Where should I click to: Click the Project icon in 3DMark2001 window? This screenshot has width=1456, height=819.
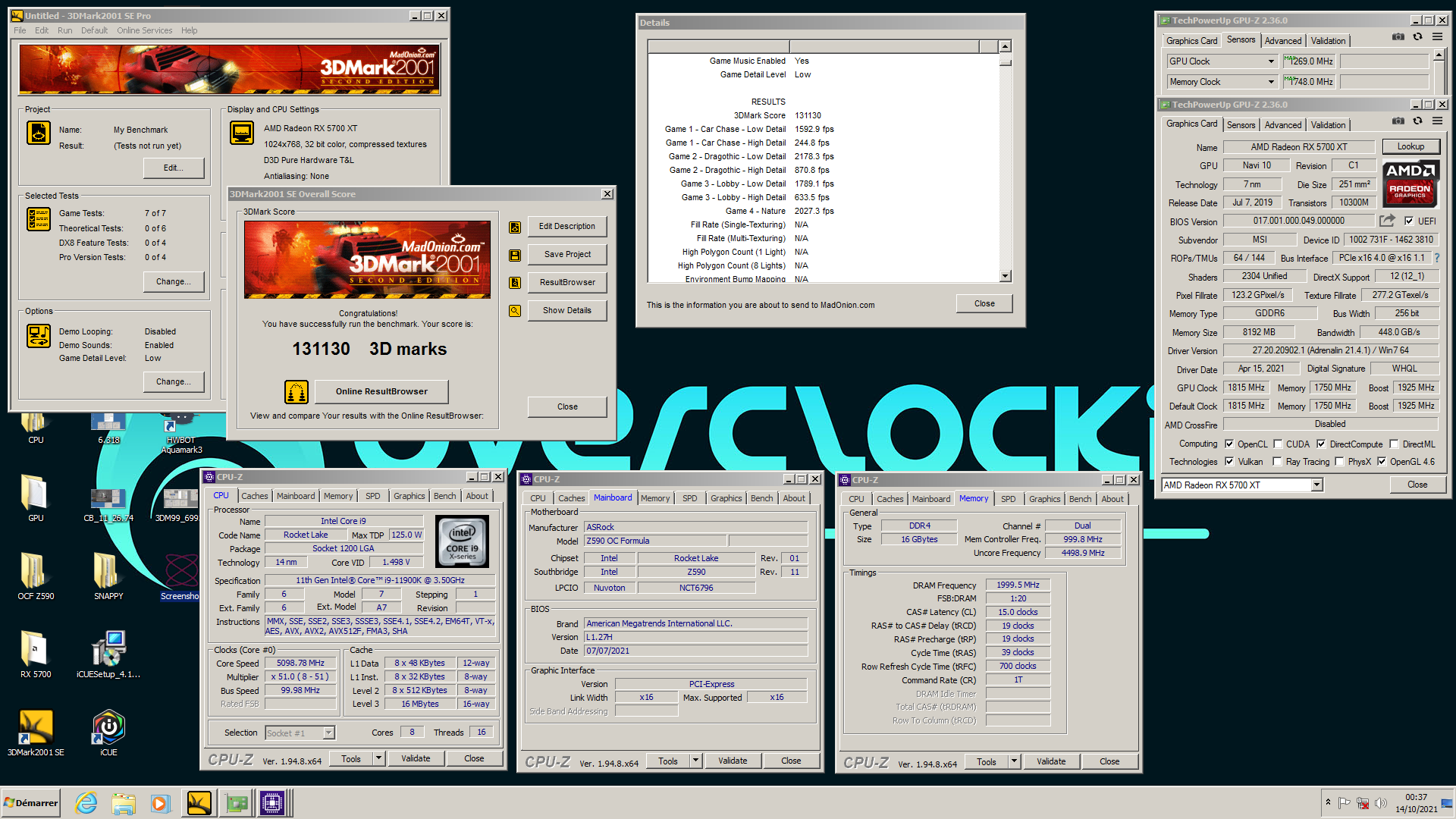tap(39, 133)
